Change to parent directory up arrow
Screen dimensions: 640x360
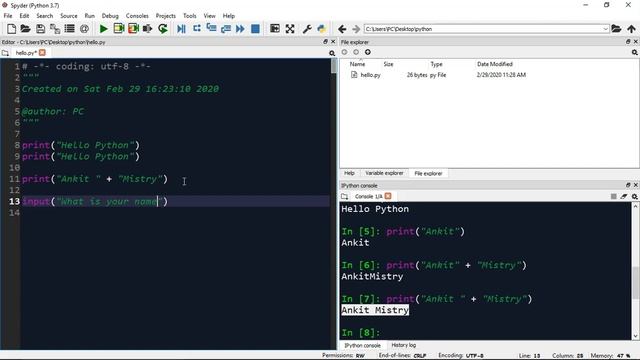click(x=631, y=29)
